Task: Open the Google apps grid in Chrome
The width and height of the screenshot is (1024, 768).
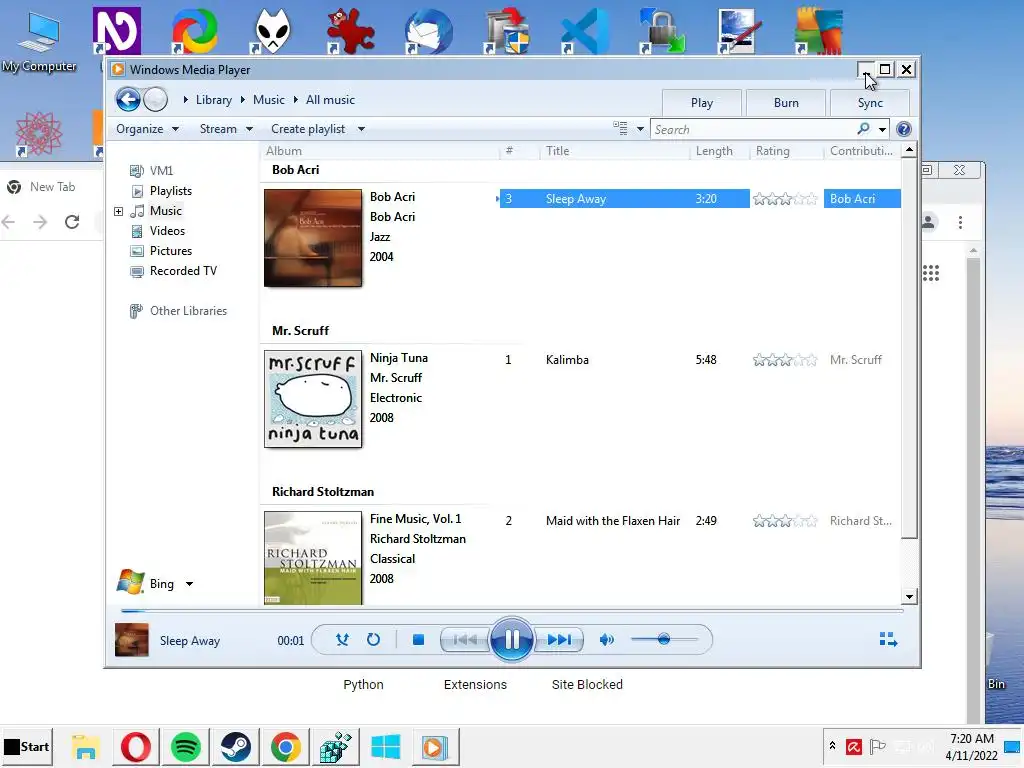Action: point(931,273)
